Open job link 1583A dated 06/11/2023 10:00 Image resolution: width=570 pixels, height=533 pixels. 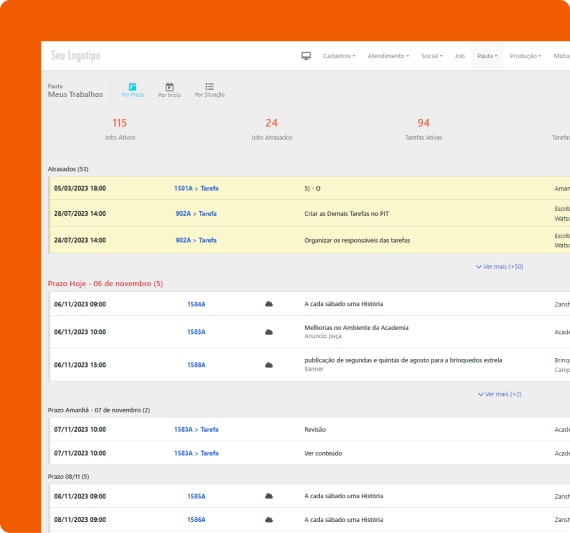coord(196,332)
